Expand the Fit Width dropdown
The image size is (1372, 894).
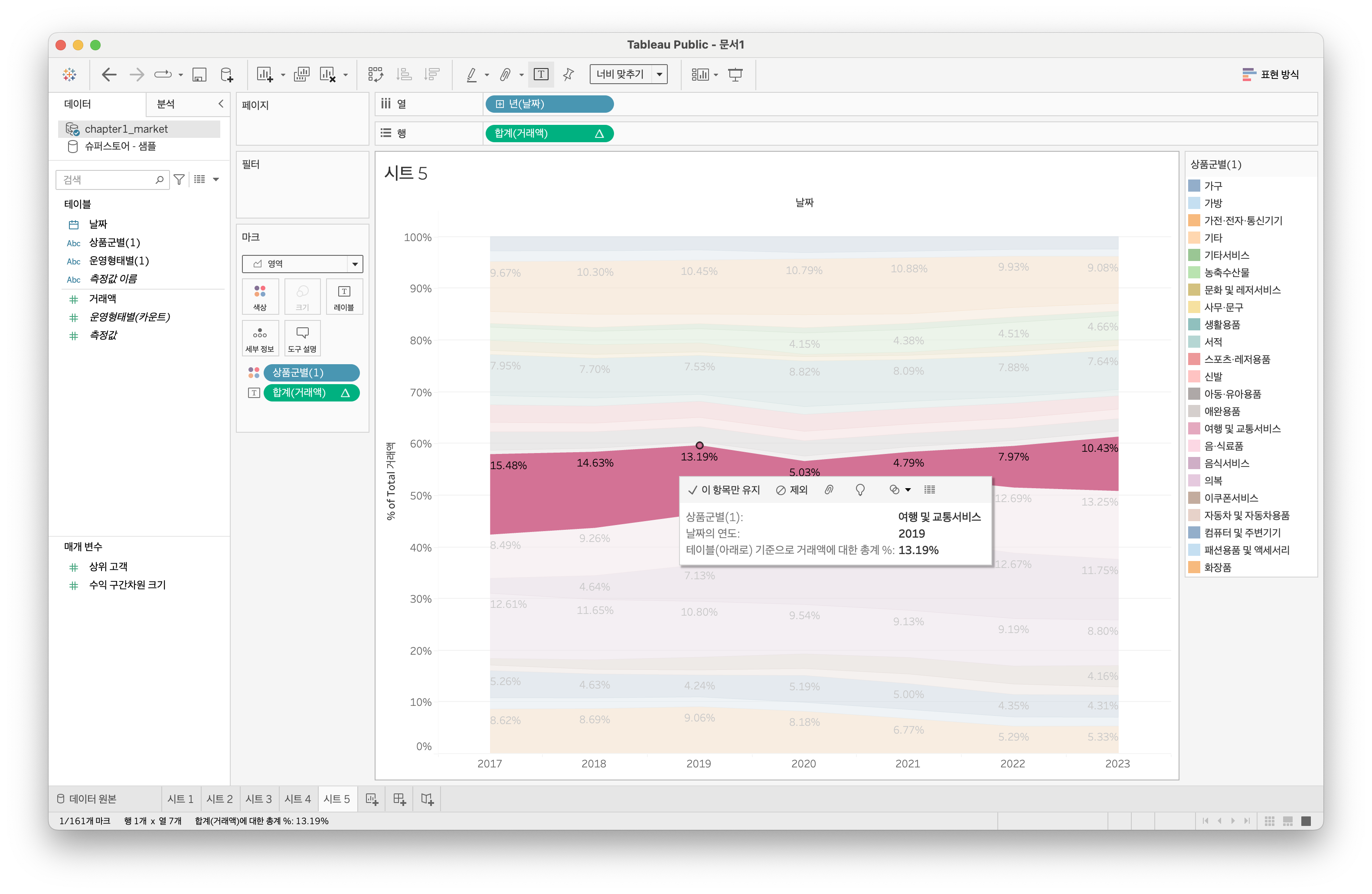[660, 75]
